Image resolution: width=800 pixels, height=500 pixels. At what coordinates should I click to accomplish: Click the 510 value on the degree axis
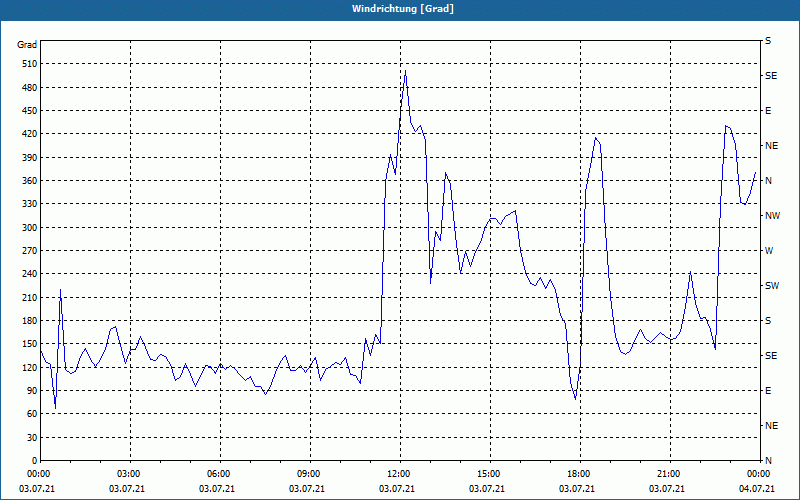30,64
